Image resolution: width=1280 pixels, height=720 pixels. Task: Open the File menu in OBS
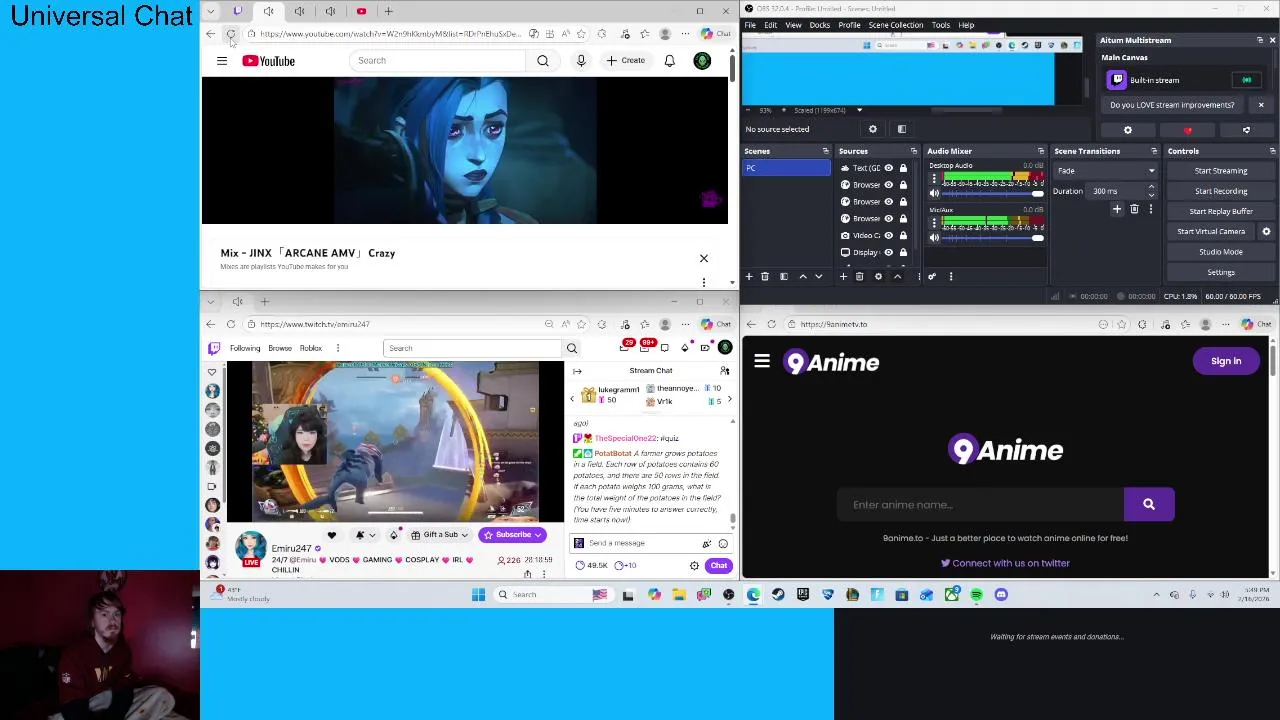750,25
